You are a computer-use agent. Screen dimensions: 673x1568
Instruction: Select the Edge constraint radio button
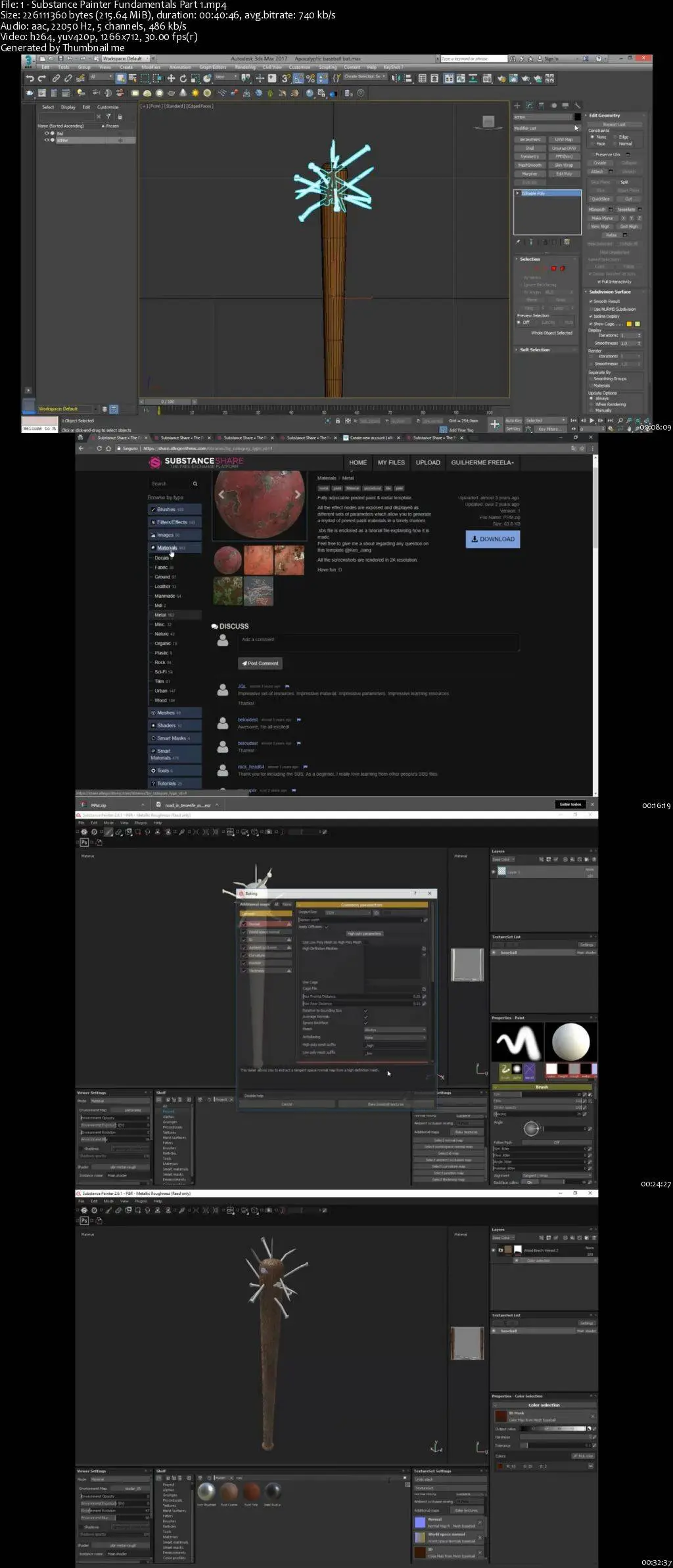coord(616,137)
